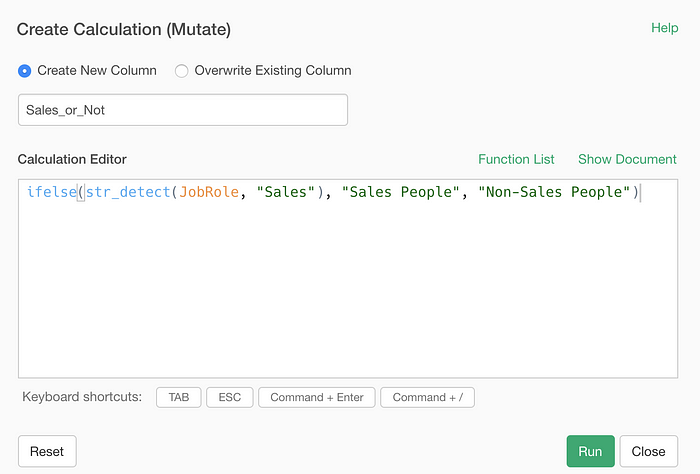This screenshot has height=474, width=700.
Task: Click the Keyboard shortcuts label
Action: pos(82,397)
